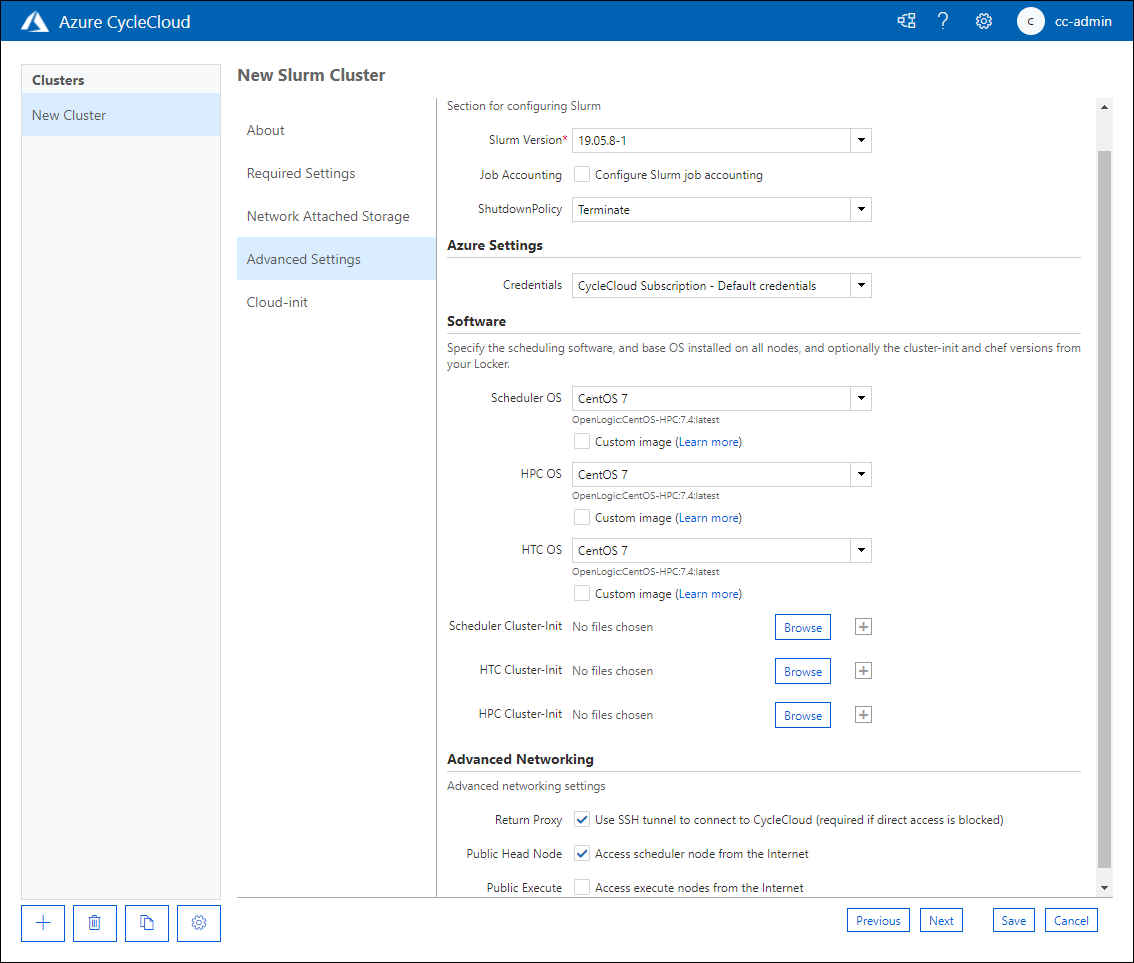Open the HPC OS dropdown
Image resolution: width=1134 pixels, height=963 pixels.
pos(860,474)
